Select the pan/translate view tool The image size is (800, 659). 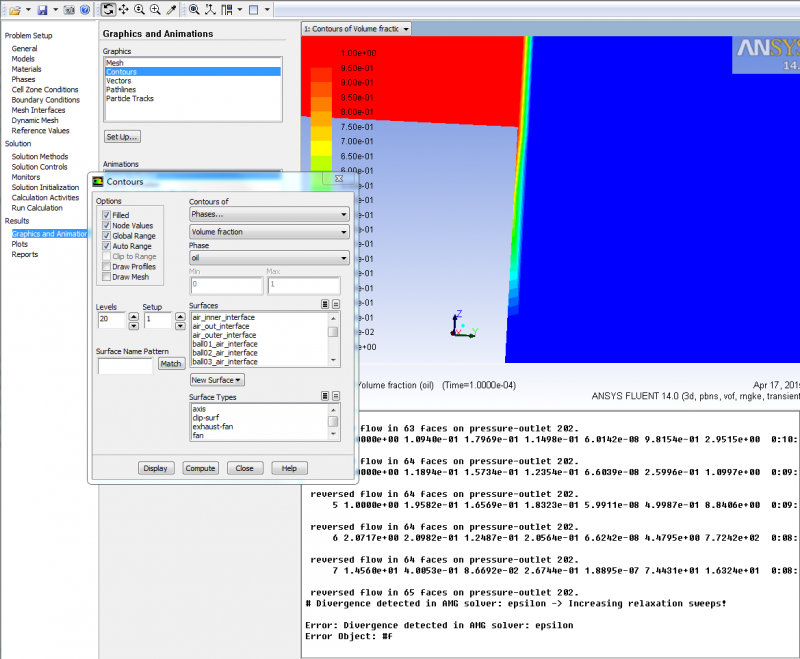tap(124, 10)
